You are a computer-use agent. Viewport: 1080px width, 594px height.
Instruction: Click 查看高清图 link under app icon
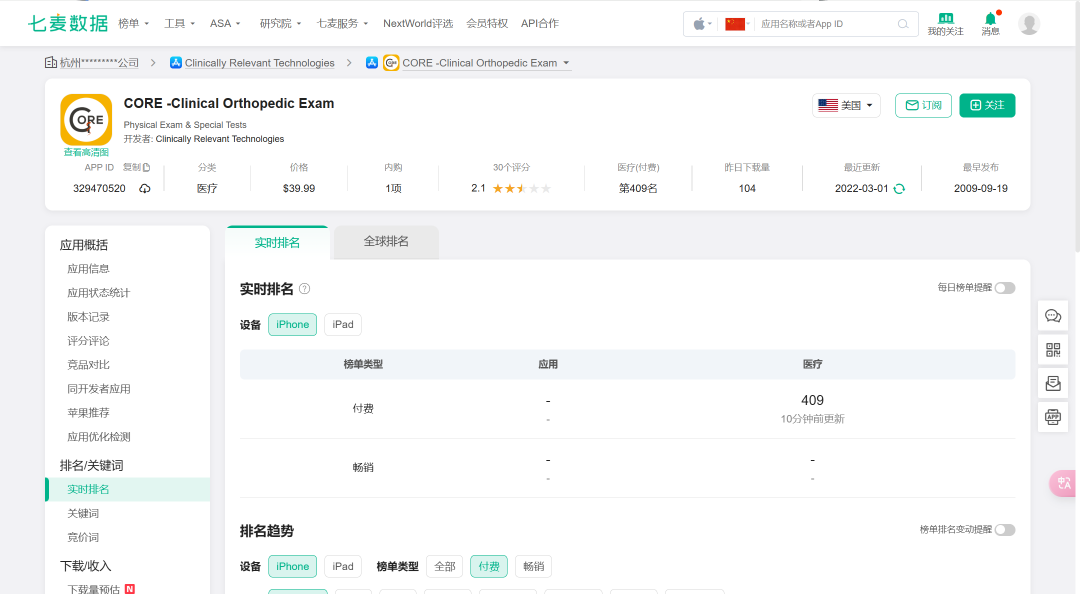click(86, 152)
